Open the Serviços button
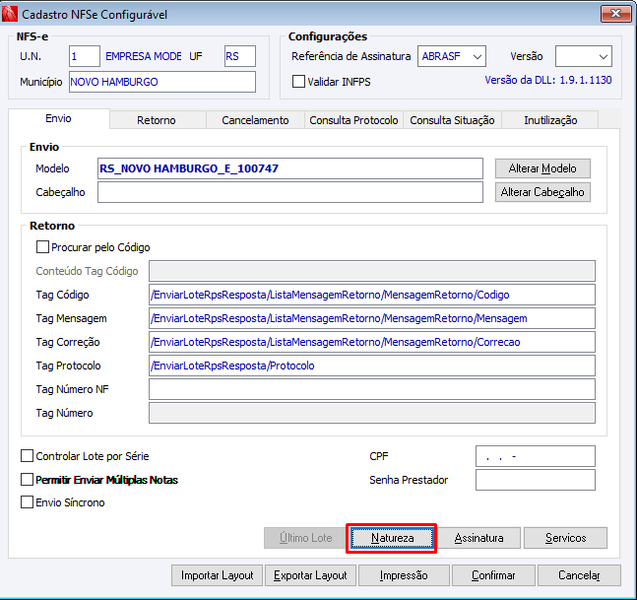 (566, 538)
